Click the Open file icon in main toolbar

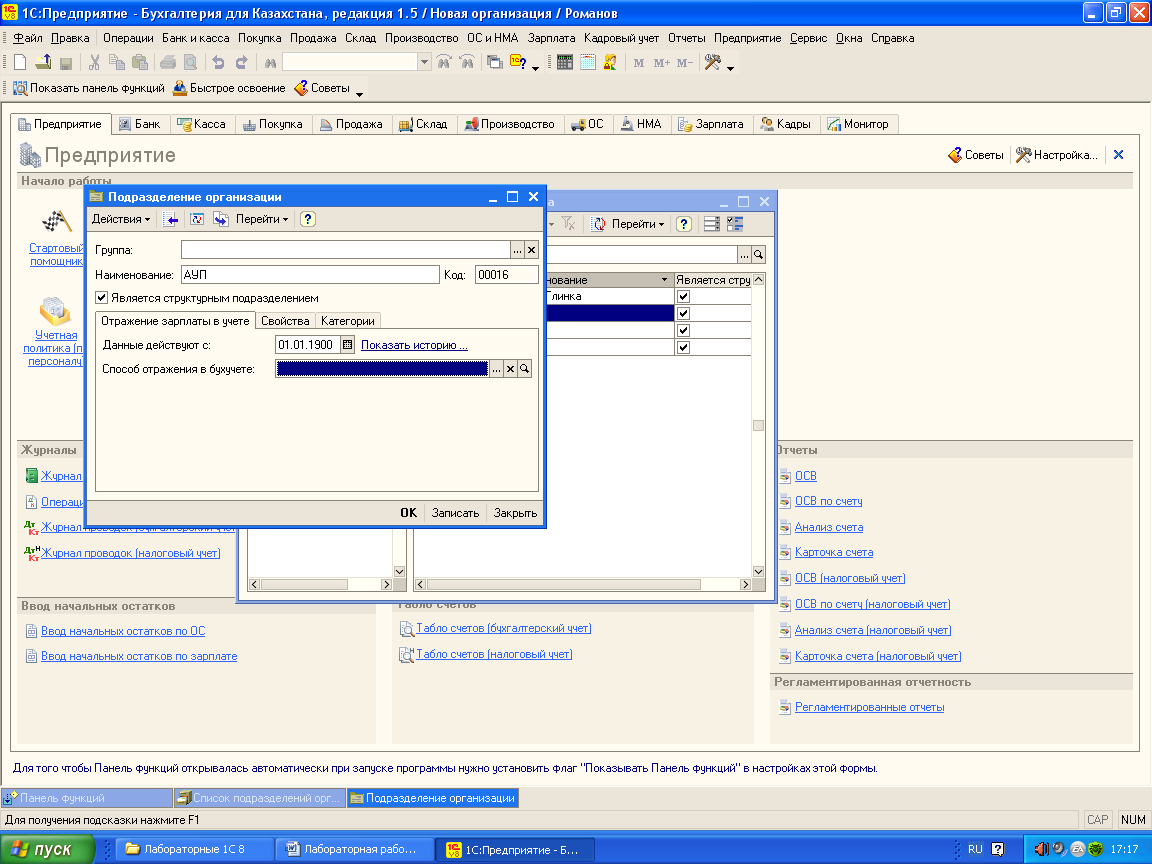(x=43, y=63)
